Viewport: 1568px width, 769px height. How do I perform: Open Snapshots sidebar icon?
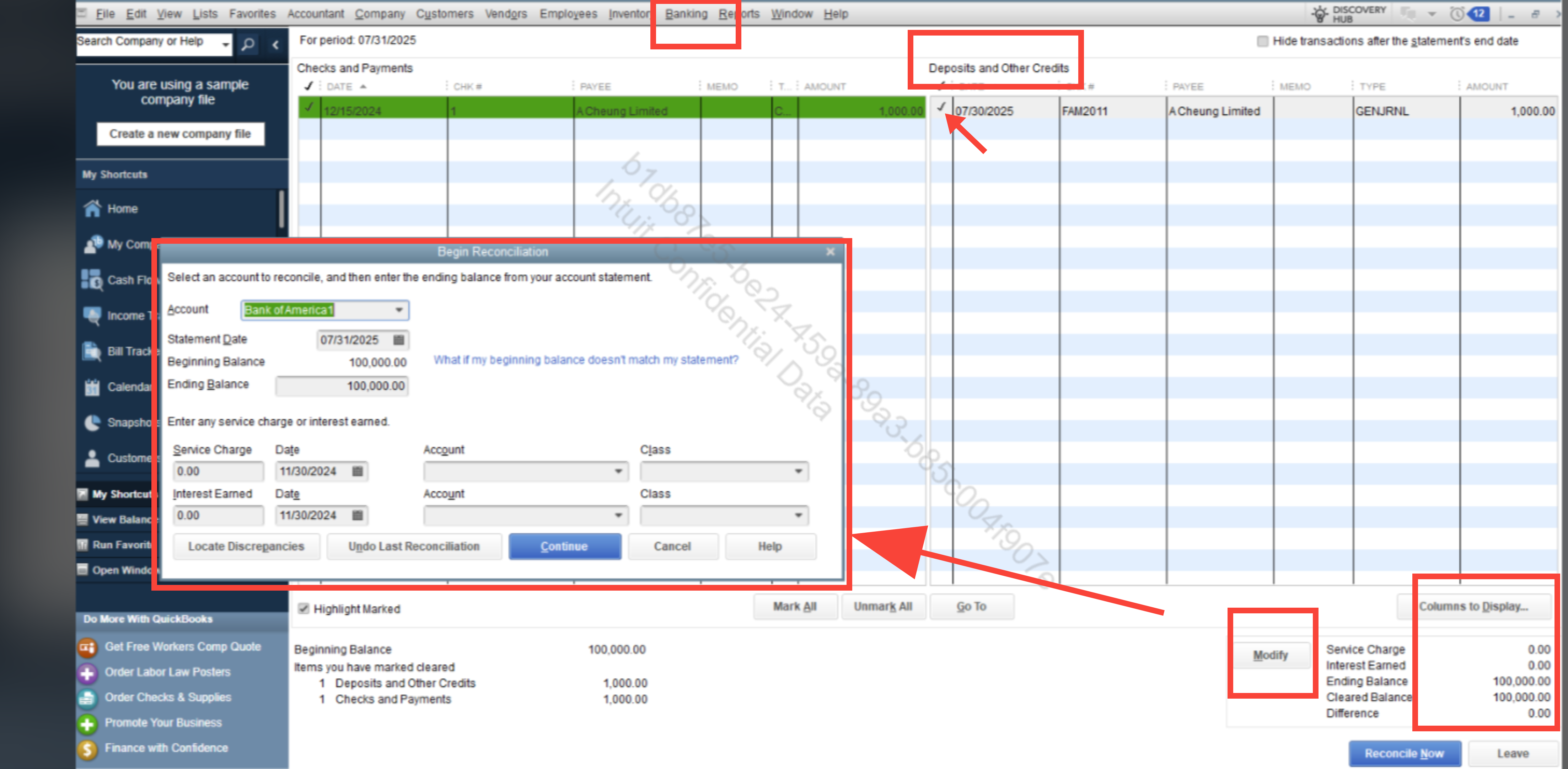pos(92,422)
